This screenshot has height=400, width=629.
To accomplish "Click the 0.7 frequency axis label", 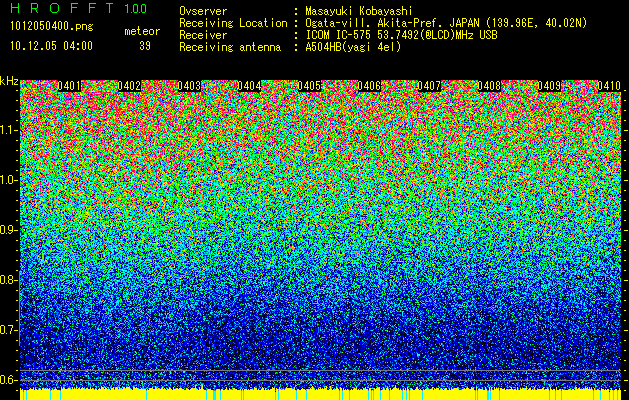I will coord(8,330).
